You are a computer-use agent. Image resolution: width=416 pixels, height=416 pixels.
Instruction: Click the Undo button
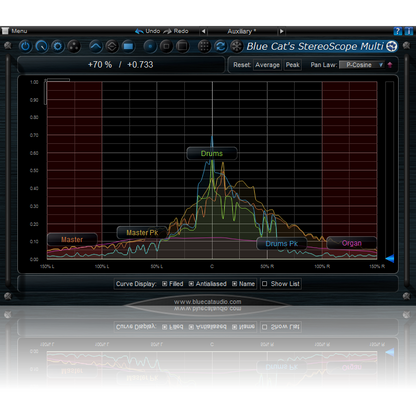tap(148, 31)
